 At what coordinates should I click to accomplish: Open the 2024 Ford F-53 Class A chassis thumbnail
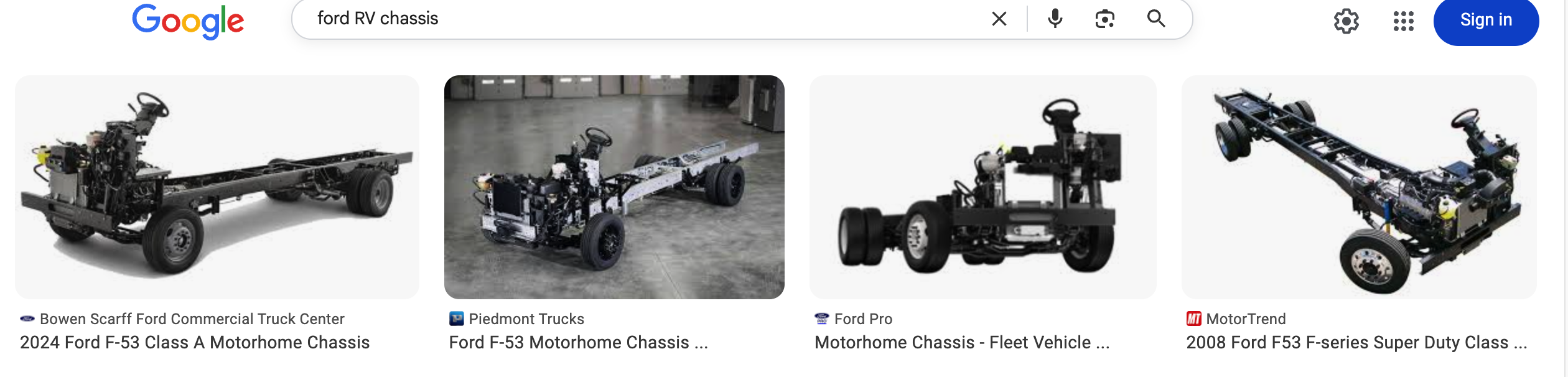coord(217,187)
